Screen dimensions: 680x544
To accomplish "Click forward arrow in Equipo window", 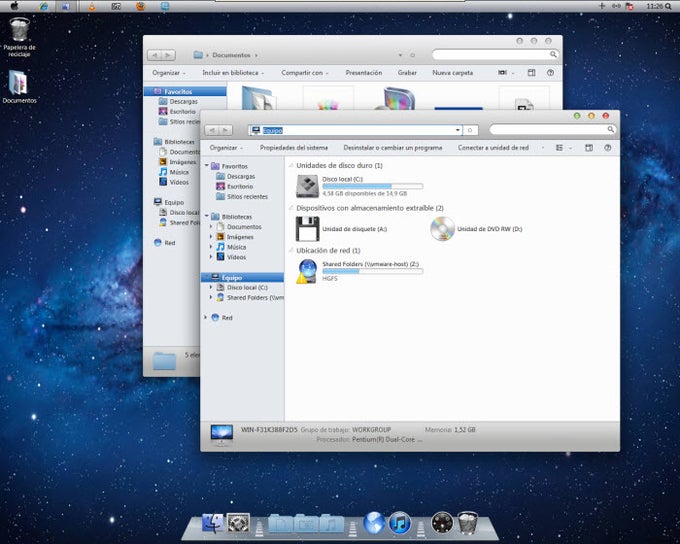I will click(226, 130).
